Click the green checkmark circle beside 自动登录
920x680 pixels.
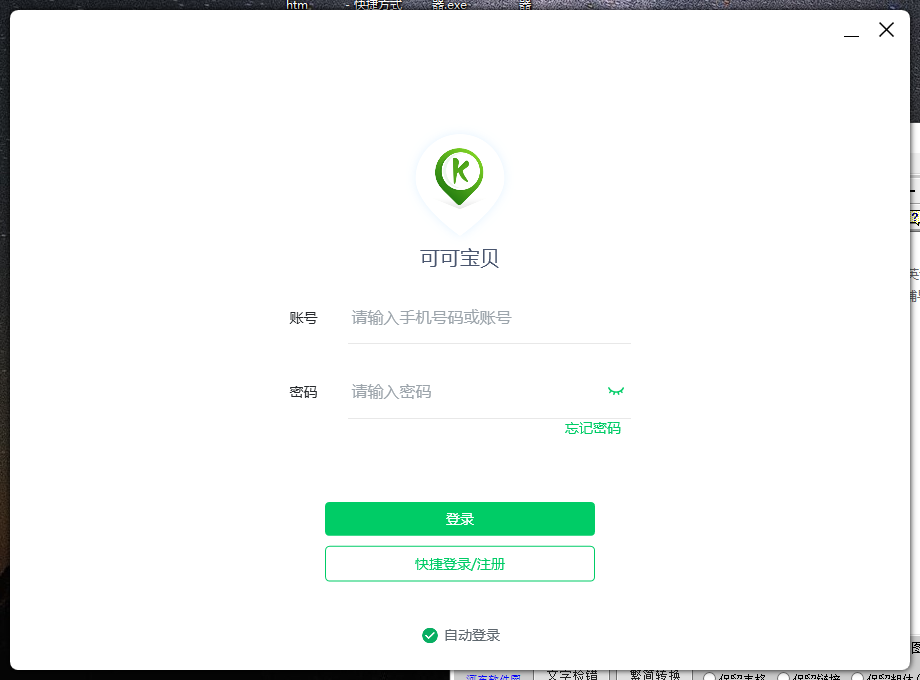(x=430, y=635)
